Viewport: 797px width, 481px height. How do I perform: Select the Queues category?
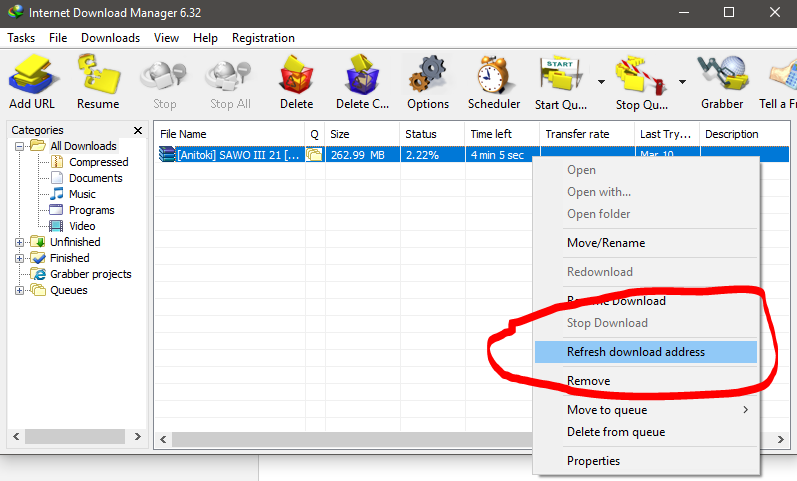(x=69, y=290)
